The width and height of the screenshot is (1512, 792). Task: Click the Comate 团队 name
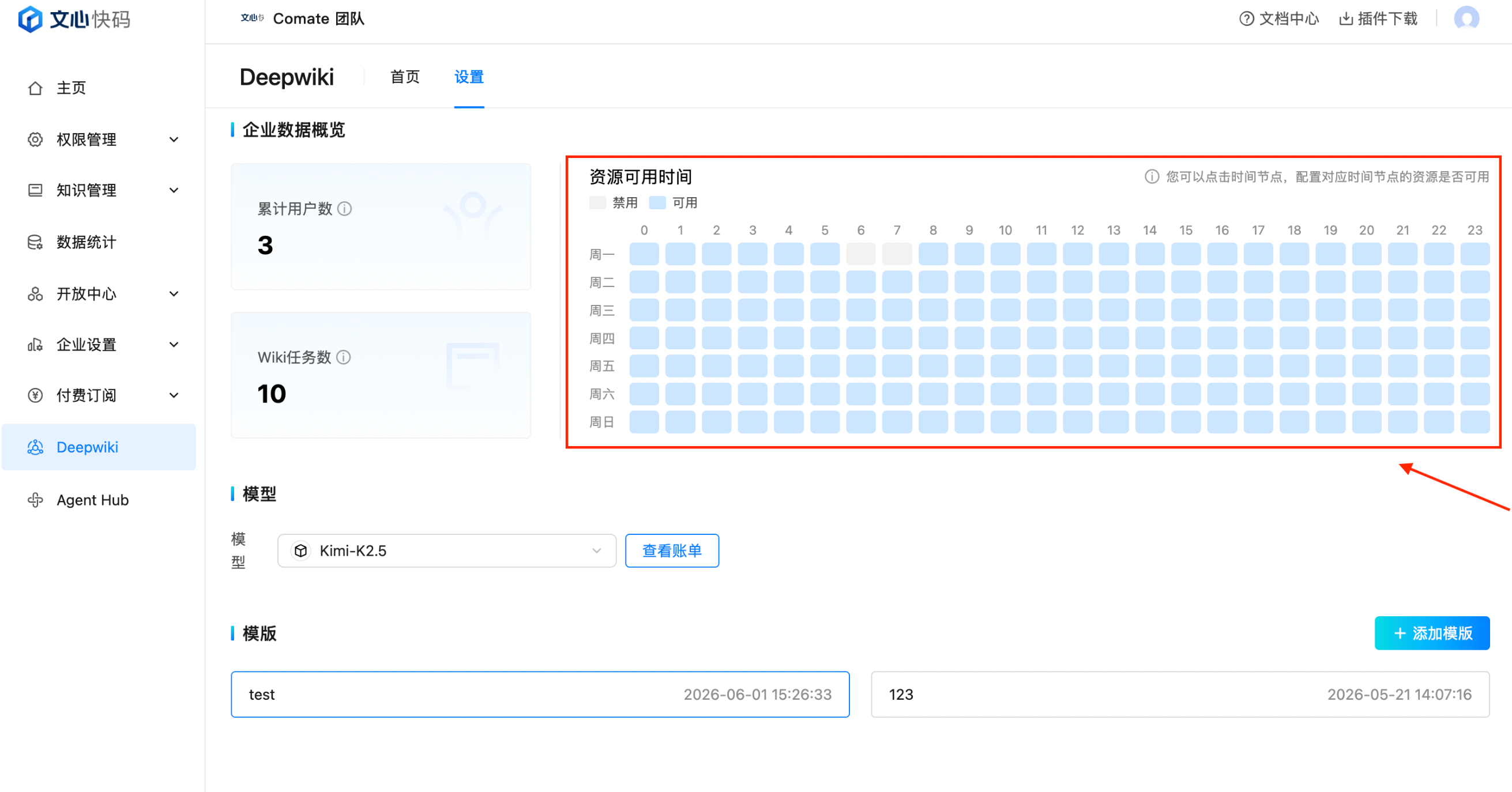tap(319, 19)
